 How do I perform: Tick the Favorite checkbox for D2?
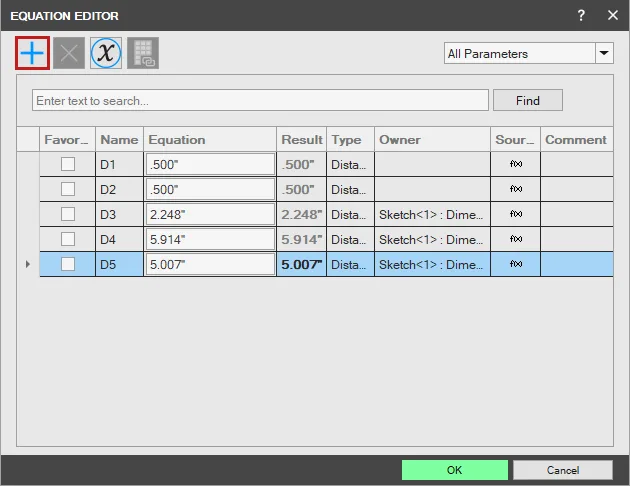[68, 189]
